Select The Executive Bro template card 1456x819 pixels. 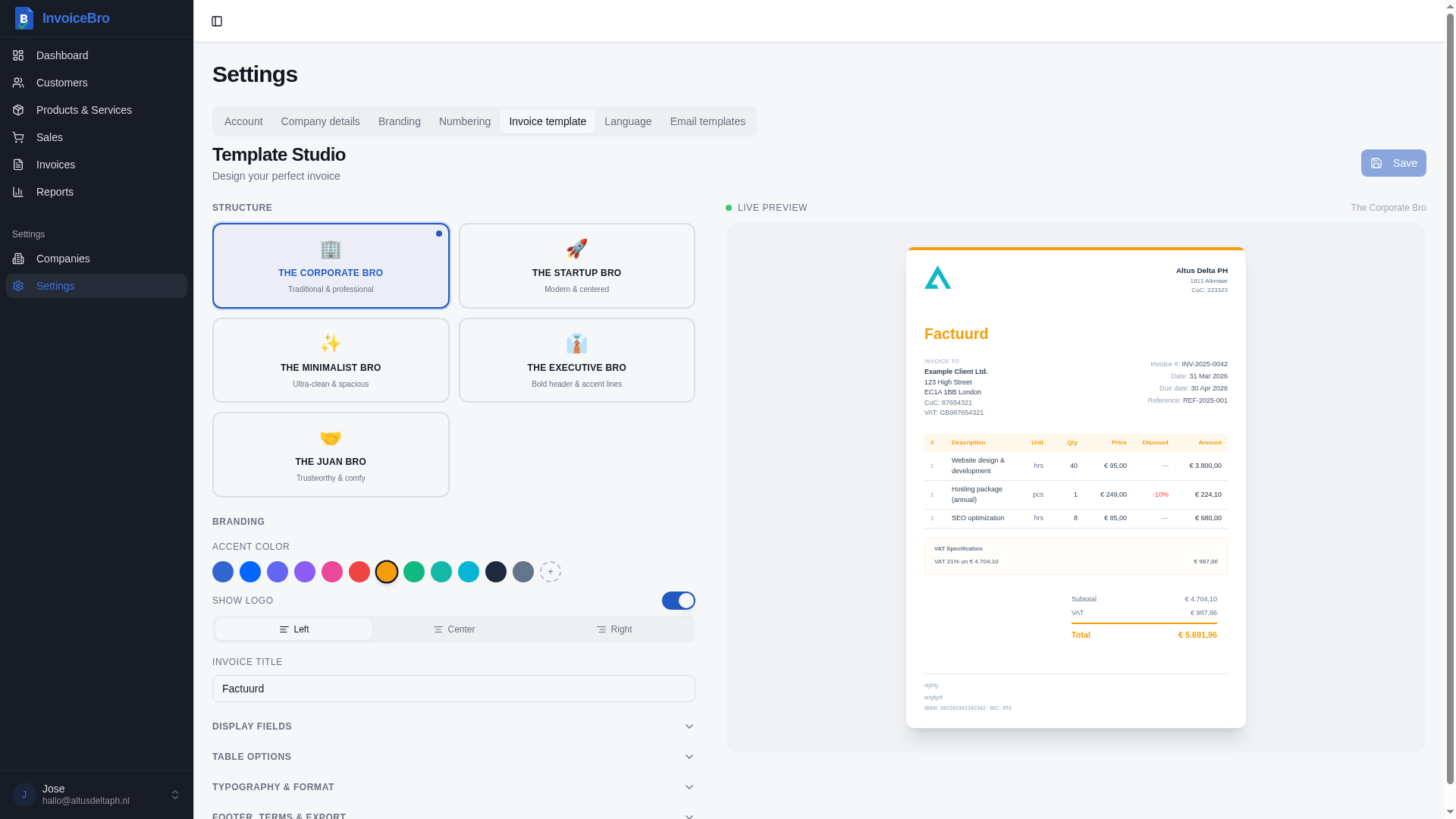[x=576, y=360]
